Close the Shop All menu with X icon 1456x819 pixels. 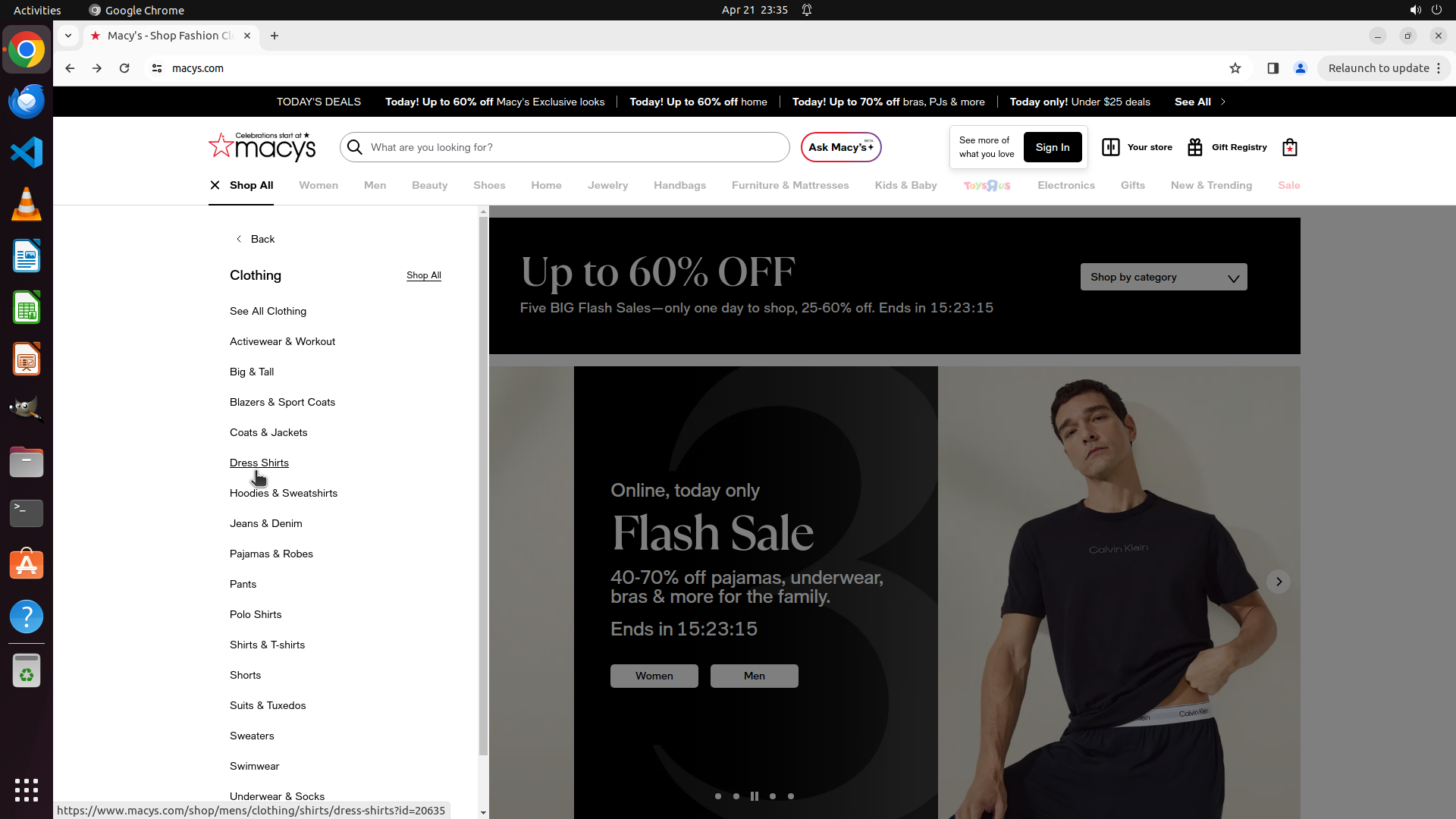coord(215,185)
